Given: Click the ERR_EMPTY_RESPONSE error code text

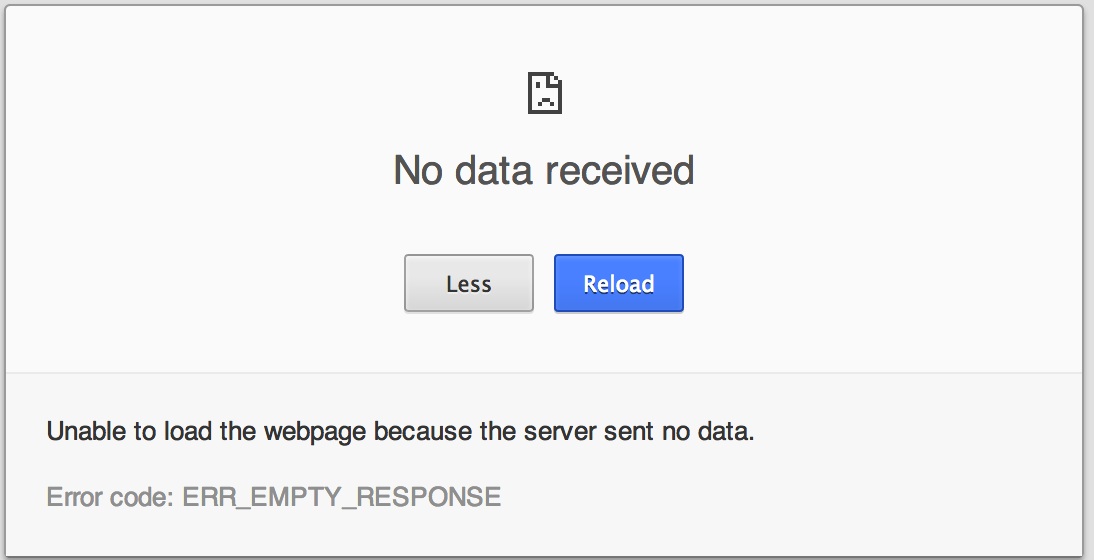Looking at the screenshot, I should click(x=342, y=497).
